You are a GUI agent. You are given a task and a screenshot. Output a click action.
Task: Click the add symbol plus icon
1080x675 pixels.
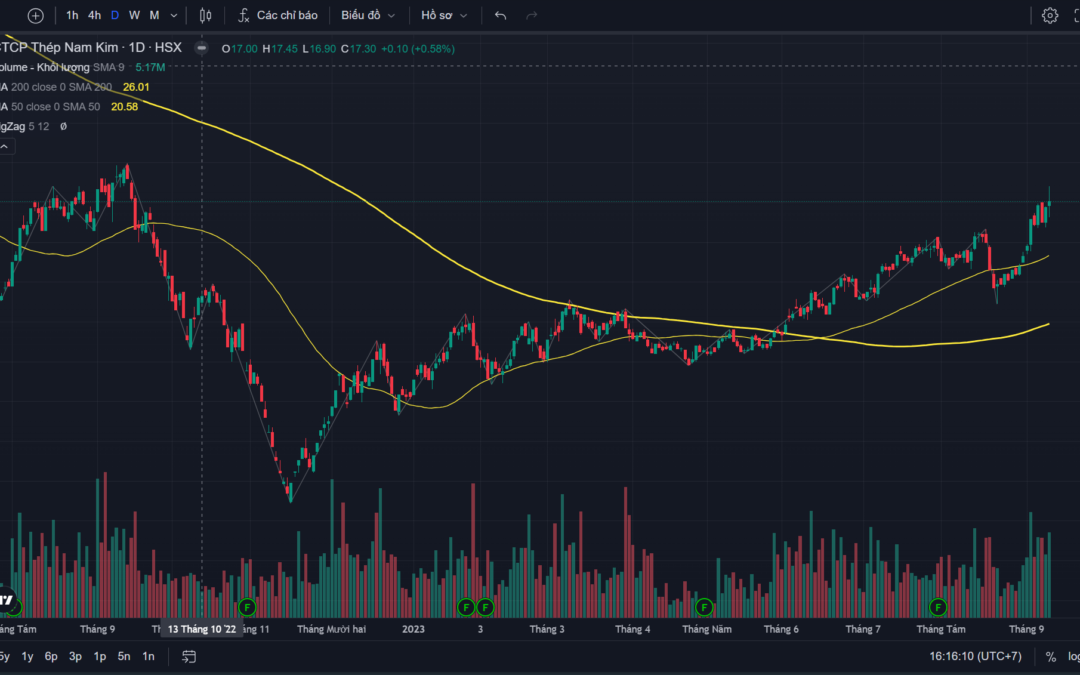click(x=36, y=15)
